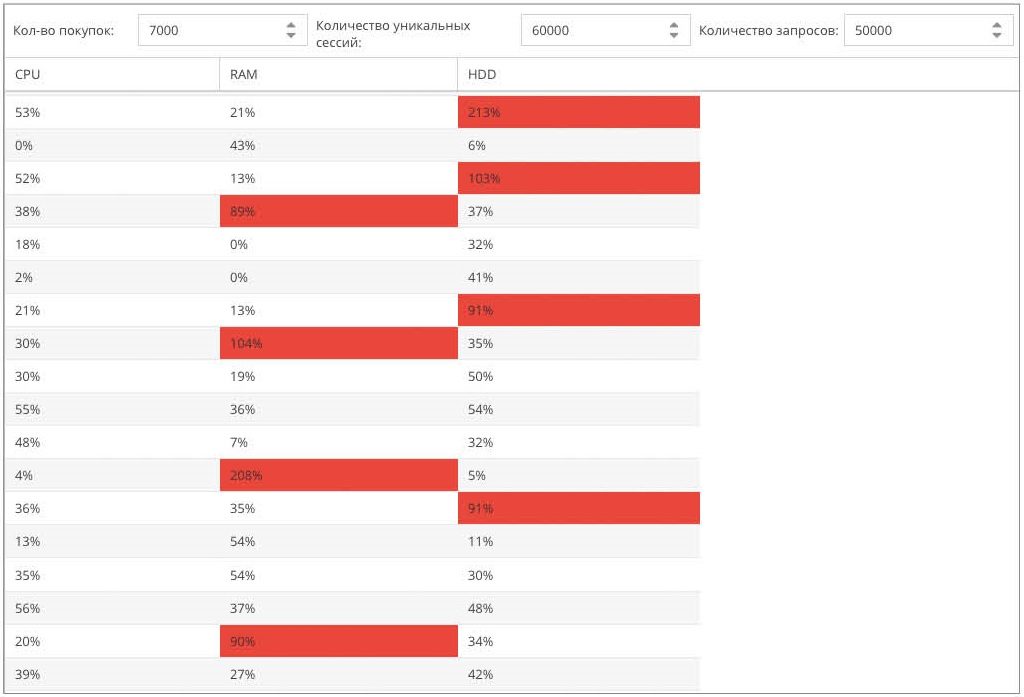Decrease Количество запросов using down arrow

pos(996,36)
